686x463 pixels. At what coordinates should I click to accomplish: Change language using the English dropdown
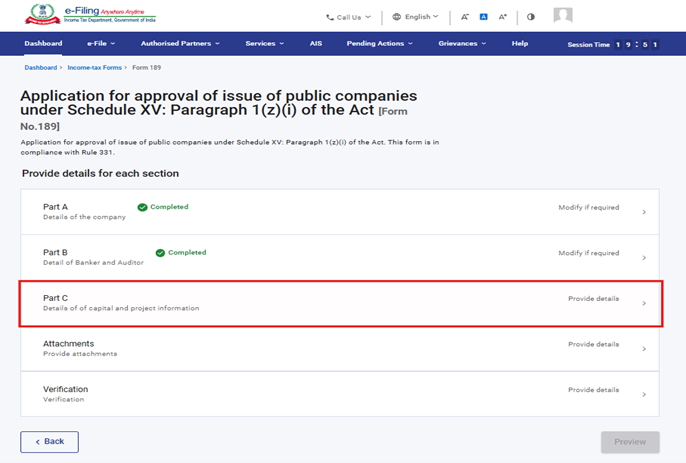[415, 17]
